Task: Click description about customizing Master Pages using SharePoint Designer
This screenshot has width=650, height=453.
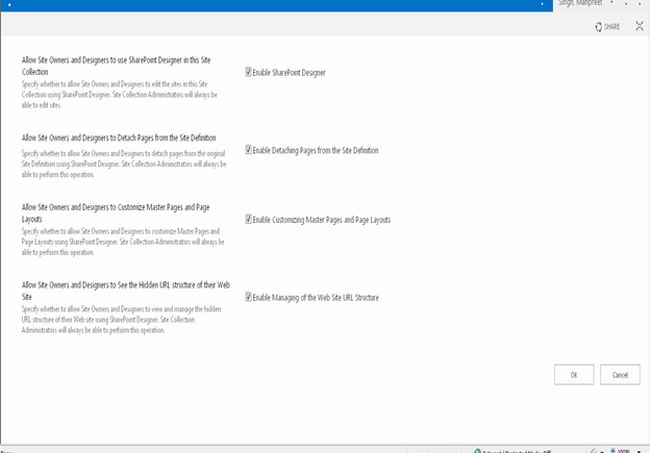Action: pyautogui.click(x=123, y=242)
